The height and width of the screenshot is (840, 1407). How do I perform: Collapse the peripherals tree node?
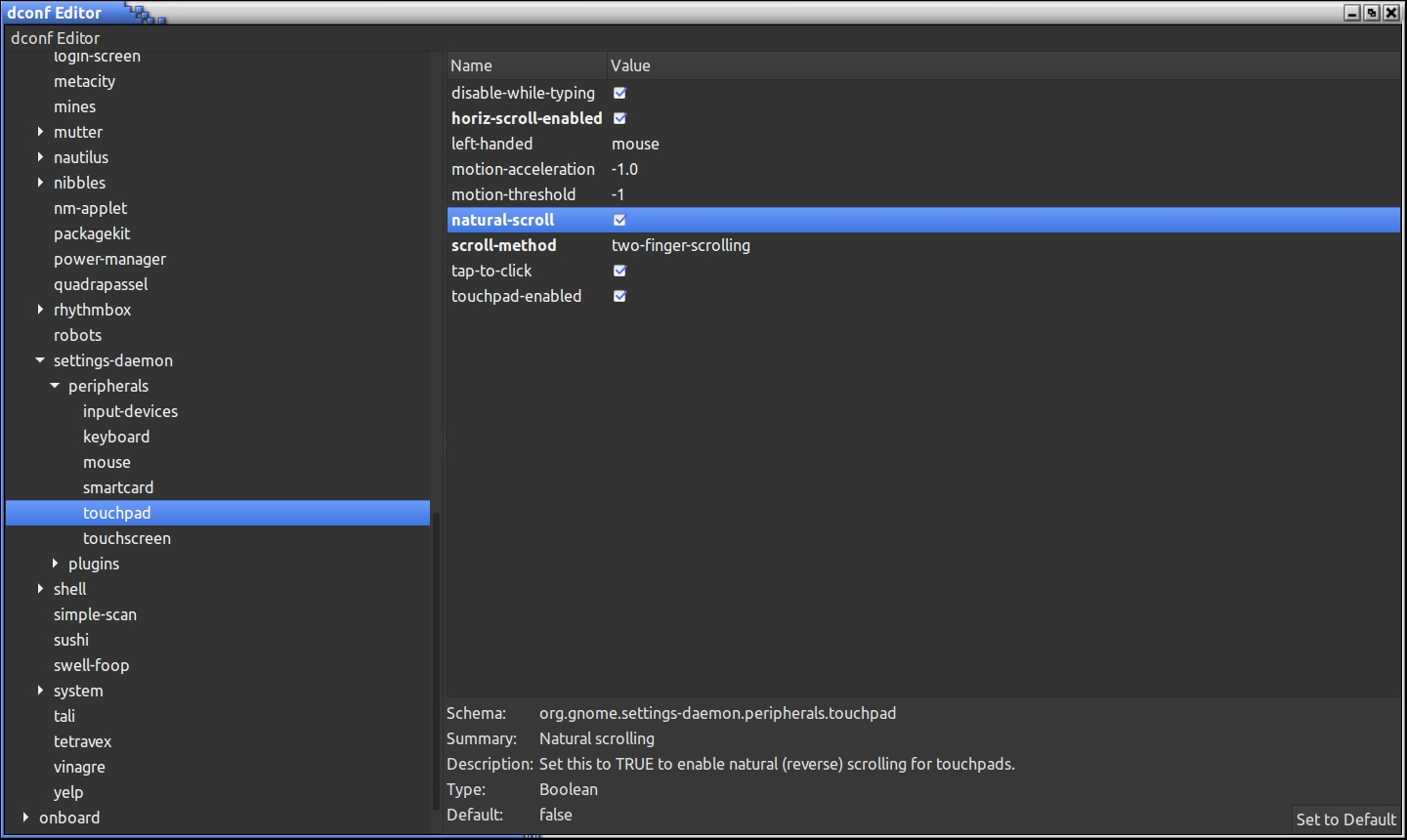click(55, 386)
